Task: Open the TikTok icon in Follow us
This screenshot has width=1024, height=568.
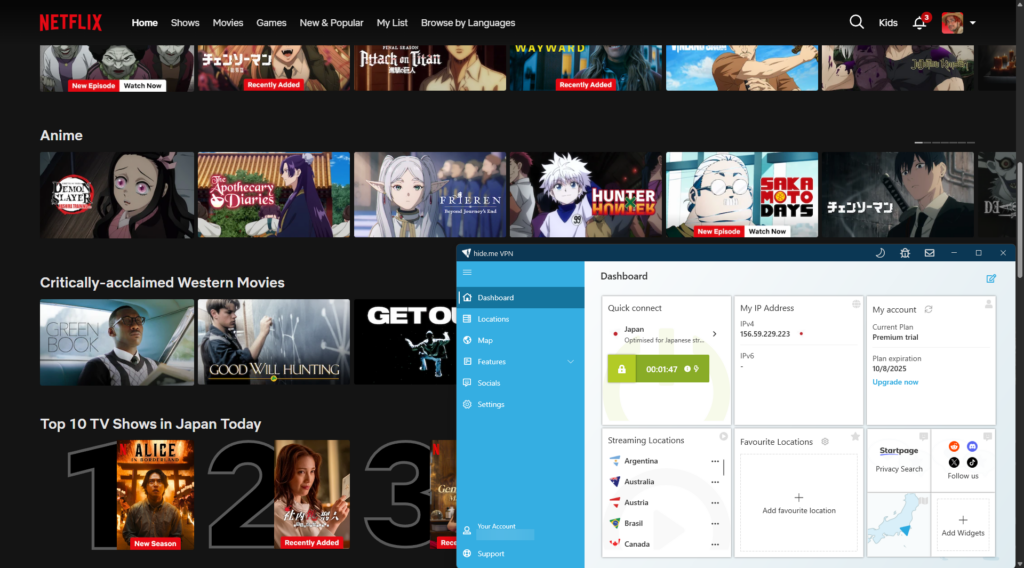Action: [x=972, y=462]
